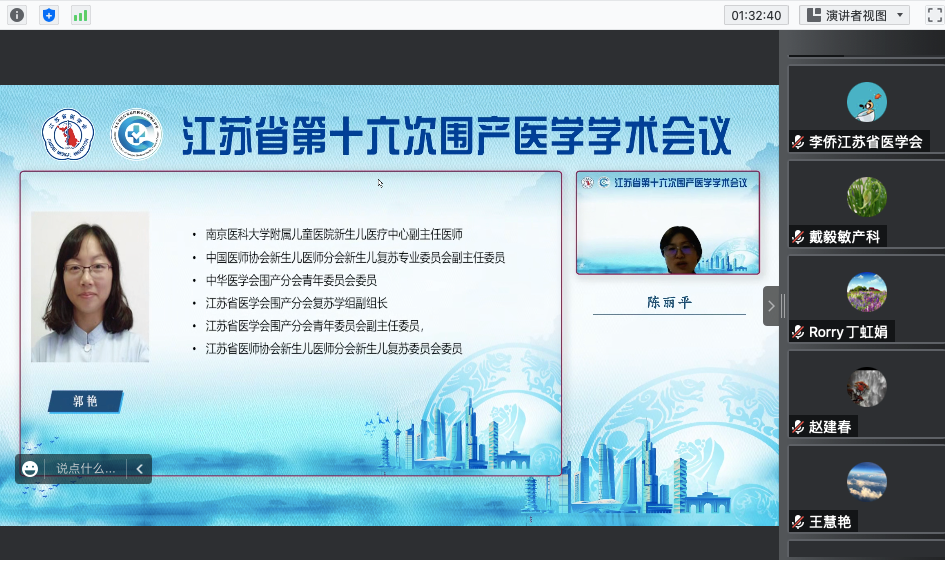This screenshot has height=563, width=945.
Task: Click bullet 中国医师协会新生儿医师分会新生儿复苏专业委员会副主任委员
Action: [x=355, y=257]
